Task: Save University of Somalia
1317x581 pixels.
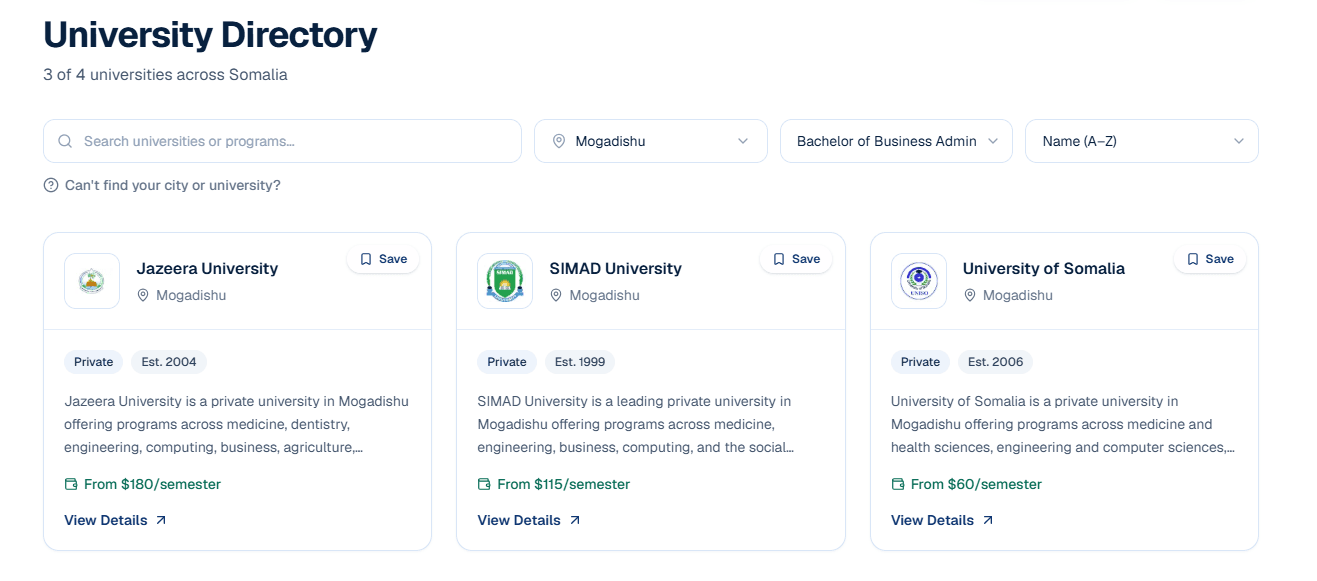Action: tap(1210, 259)
